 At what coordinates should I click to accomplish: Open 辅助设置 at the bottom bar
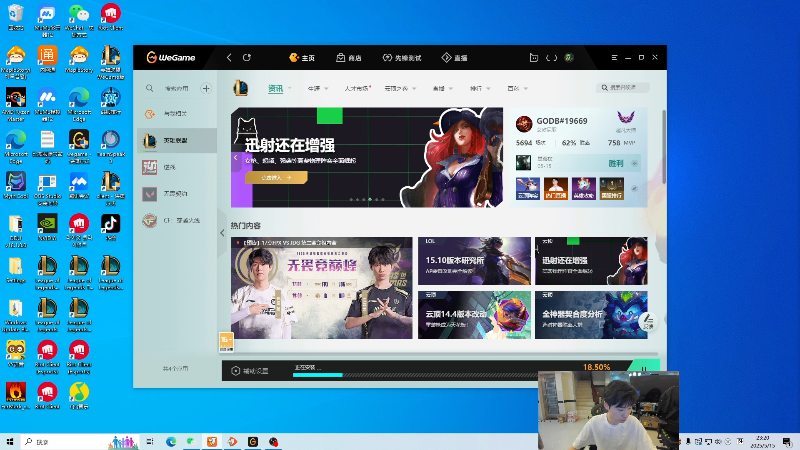tap(250, 371)
